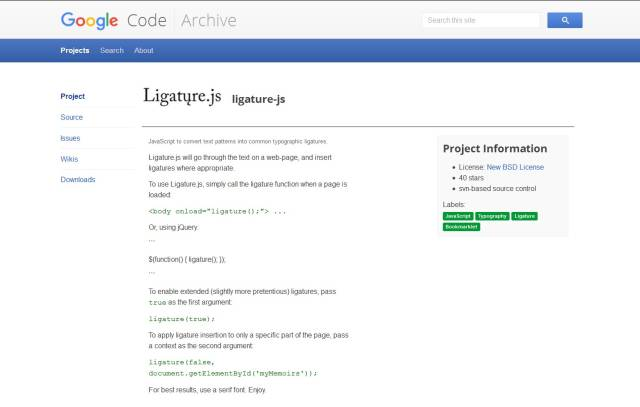Click the Project Information heading
640x407 pixels.
click(x=495, y=149)
